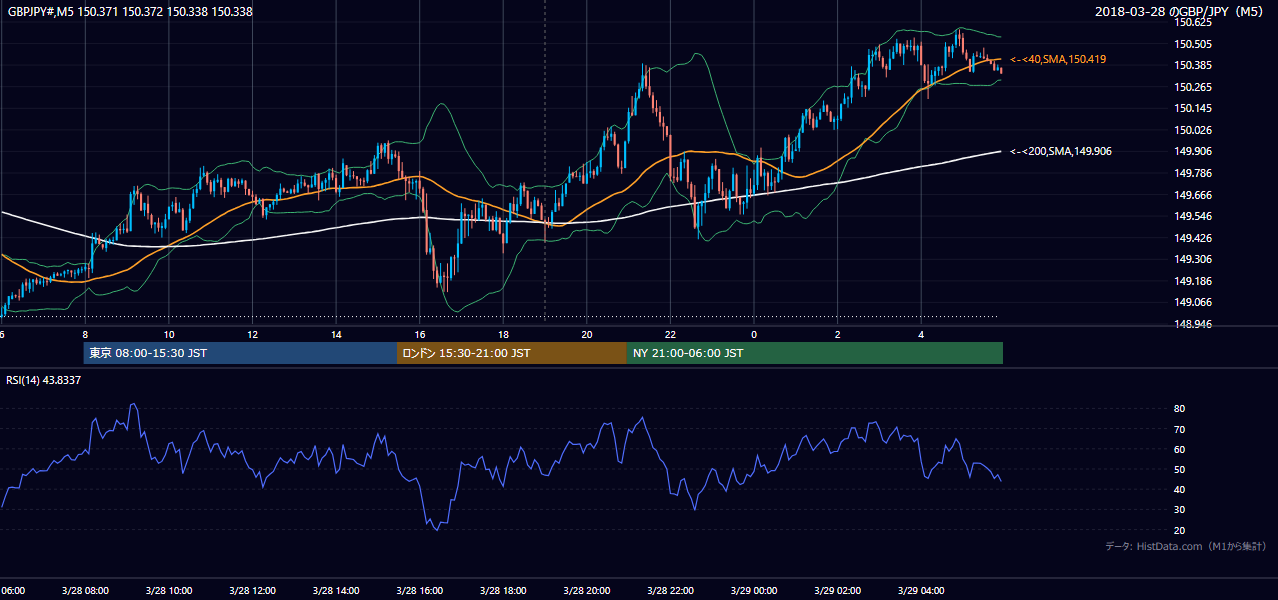Click the 3/29 04:00 bottom time label

coord(920,591)
